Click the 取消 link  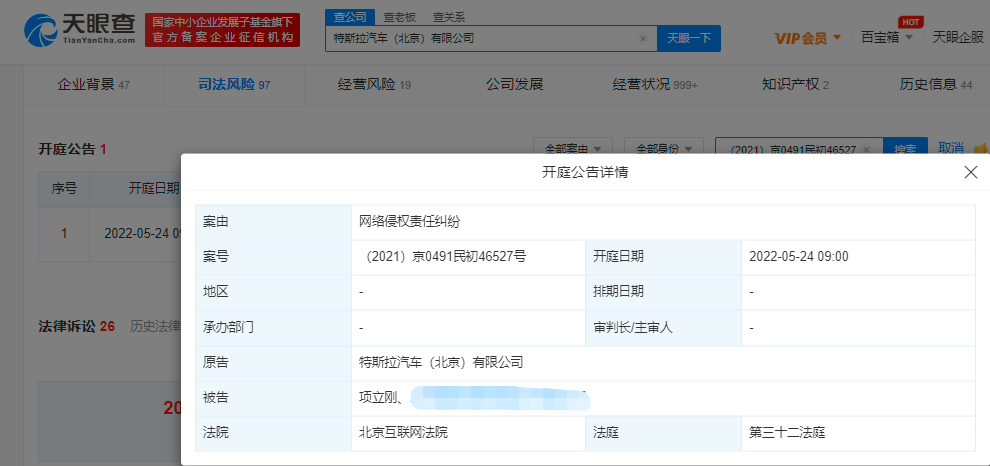(x=951, y=148)
